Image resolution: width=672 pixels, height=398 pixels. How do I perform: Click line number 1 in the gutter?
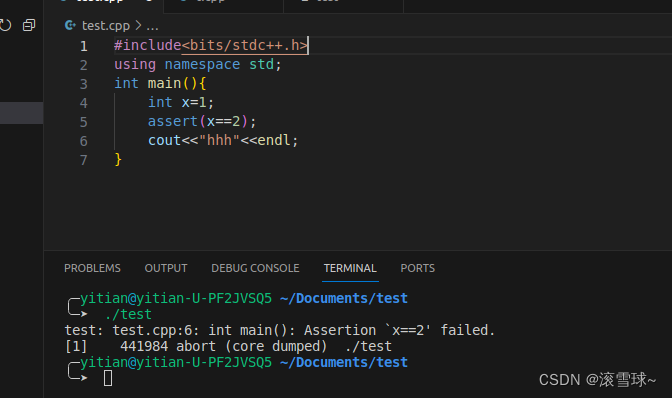pos(84,46)
